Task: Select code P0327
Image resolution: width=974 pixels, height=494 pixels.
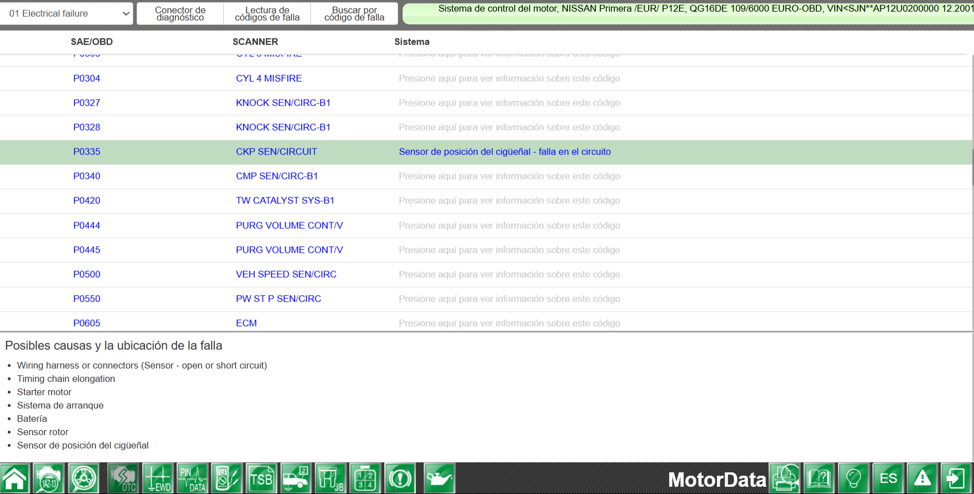Action: [86, 103]
